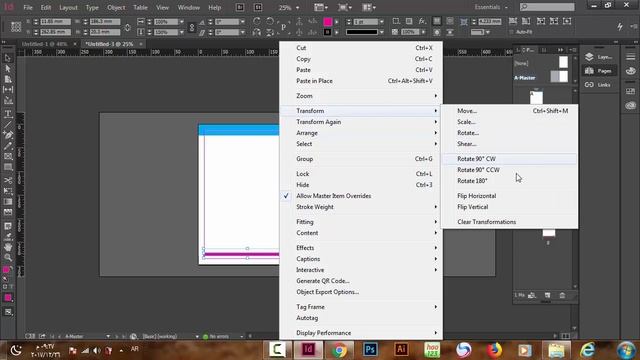Select the Rectangle Frame tool
The height and width of the screenshot is (360, 640).
(8, 156)
